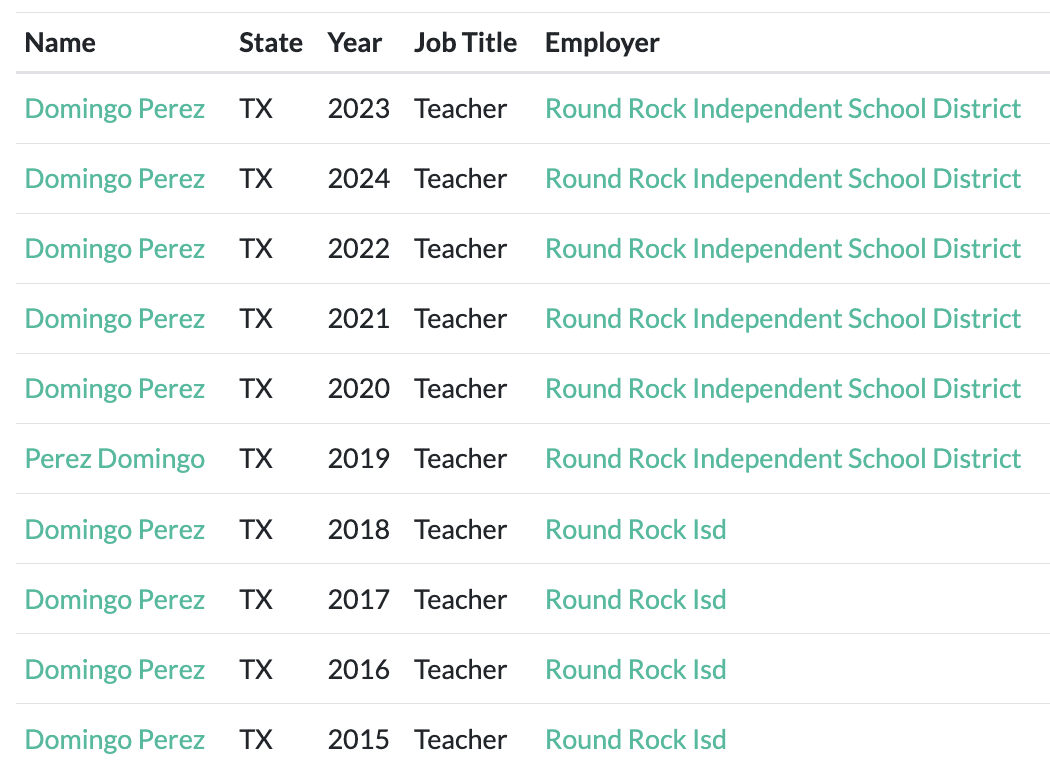Screen dimensions: 1050x774
Task: Click Domingo Perez name for 2015
Action: (114, 739)
